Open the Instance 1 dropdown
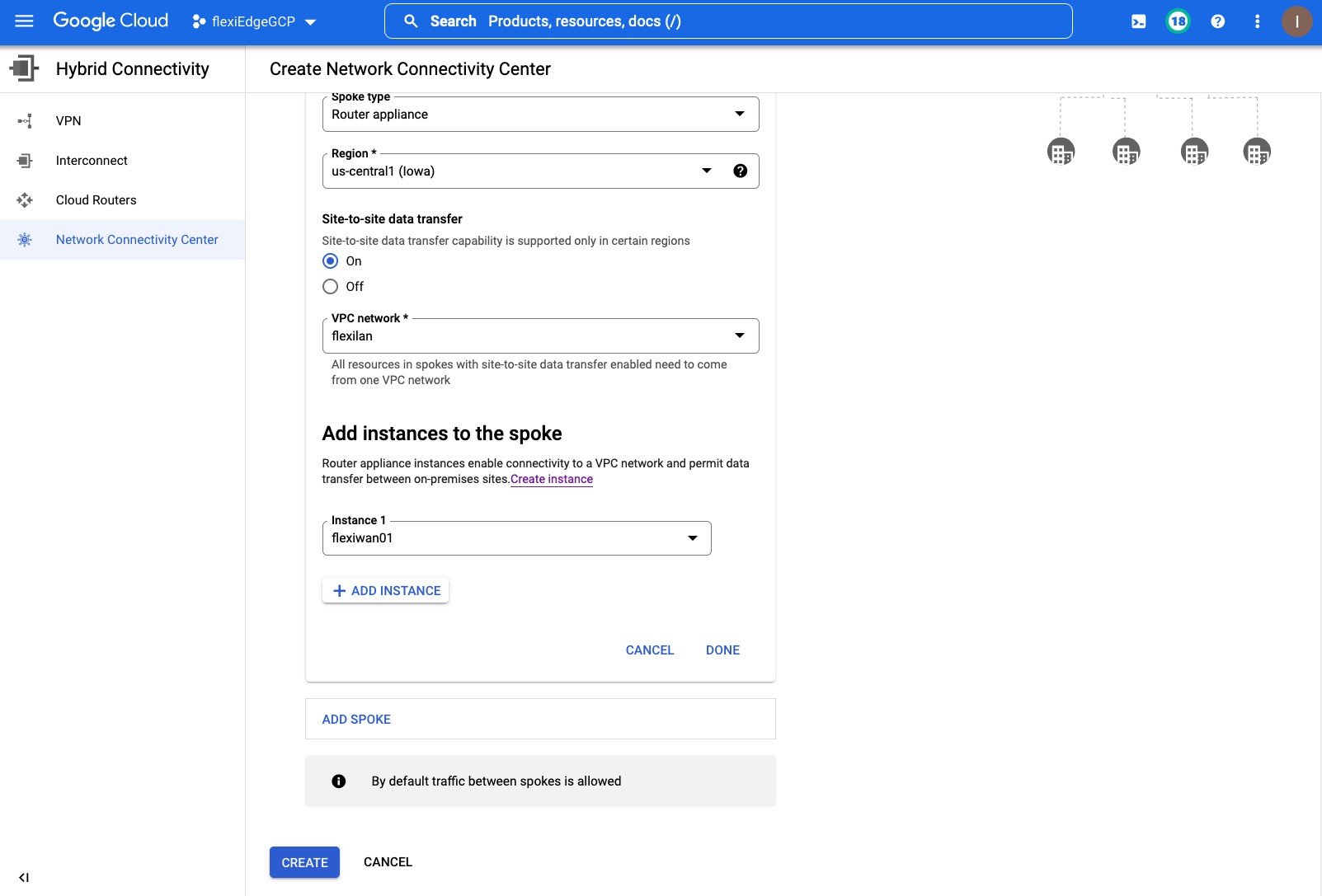The height and width of the screenshot is (896, 1322). [516, 538]
